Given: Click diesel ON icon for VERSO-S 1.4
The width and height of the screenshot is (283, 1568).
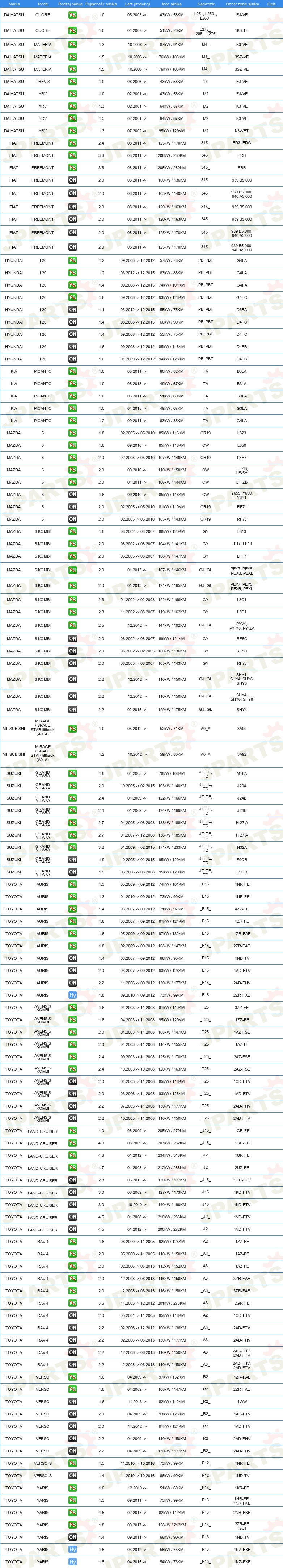Looking at the screenshot, I should click(x=72, y=1476).
